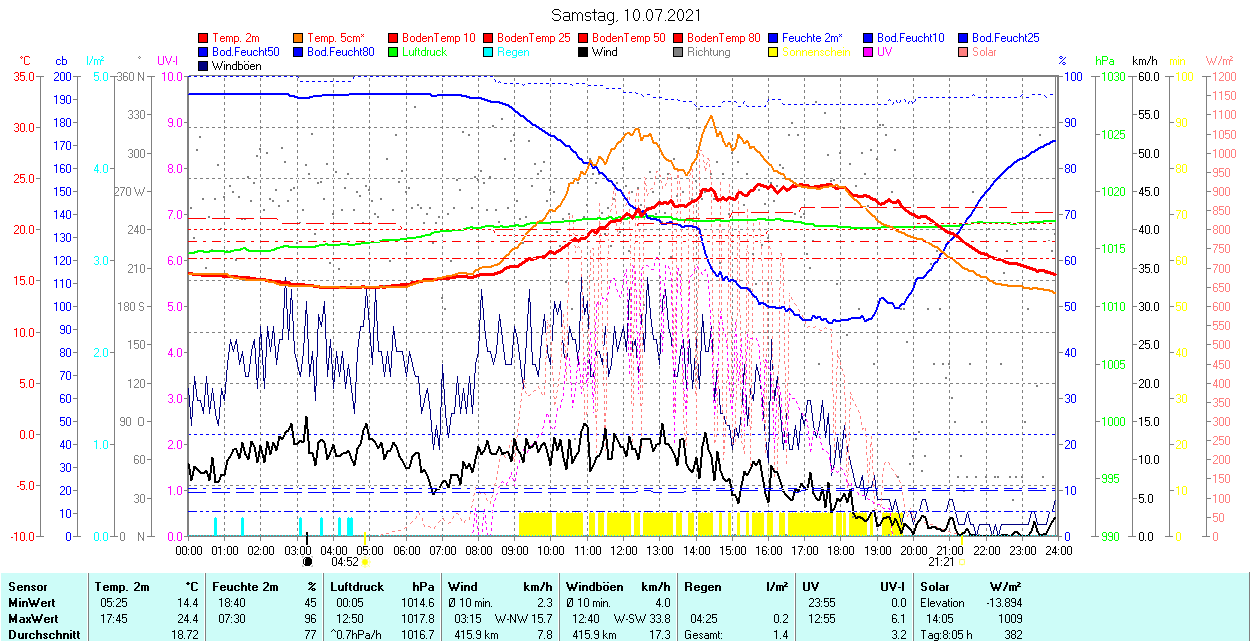Click the chart title 'Samstag, 10.07.2021'
The height and width of the screenshot is (641, 1250).
pos(626,15)
